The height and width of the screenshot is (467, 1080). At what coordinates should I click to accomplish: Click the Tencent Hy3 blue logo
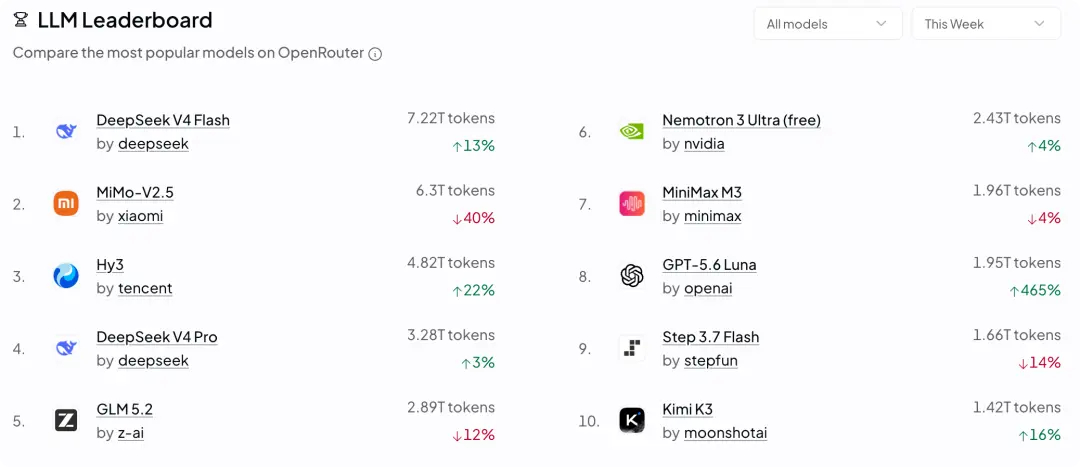pos(66,276)
